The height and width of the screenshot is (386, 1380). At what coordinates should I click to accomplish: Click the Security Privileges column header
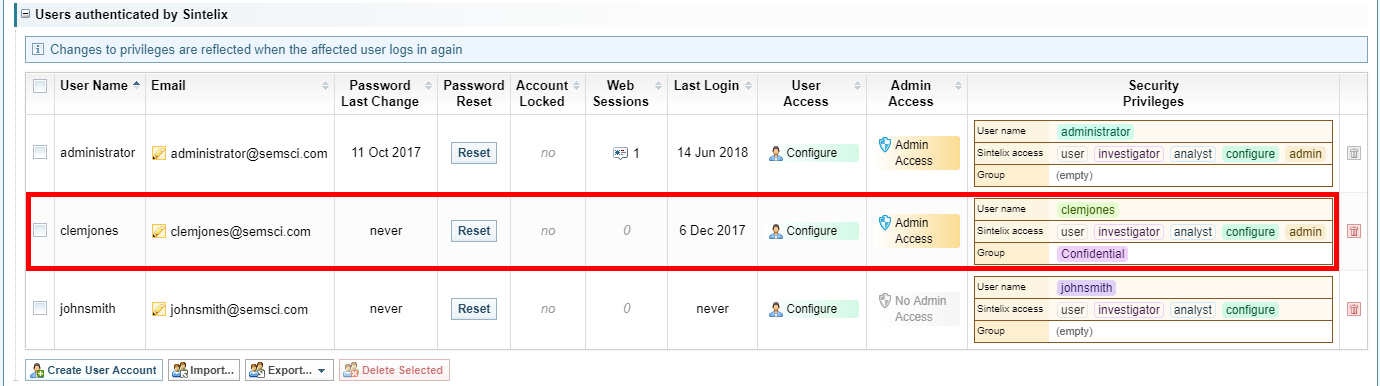pos(1153,93)
